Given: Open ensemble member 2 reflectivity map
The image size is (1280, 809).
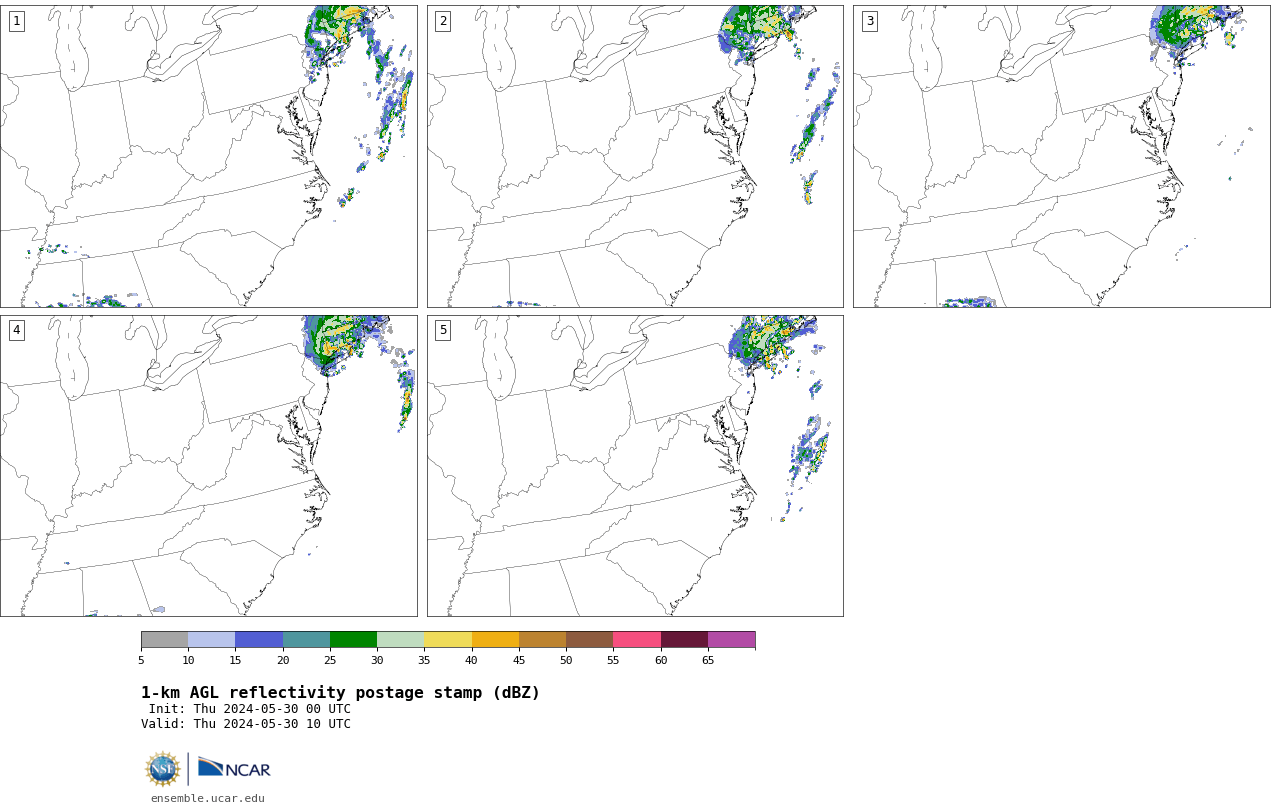Looking at the screenshot, I should pyautogui.click(x=635, y=156).
